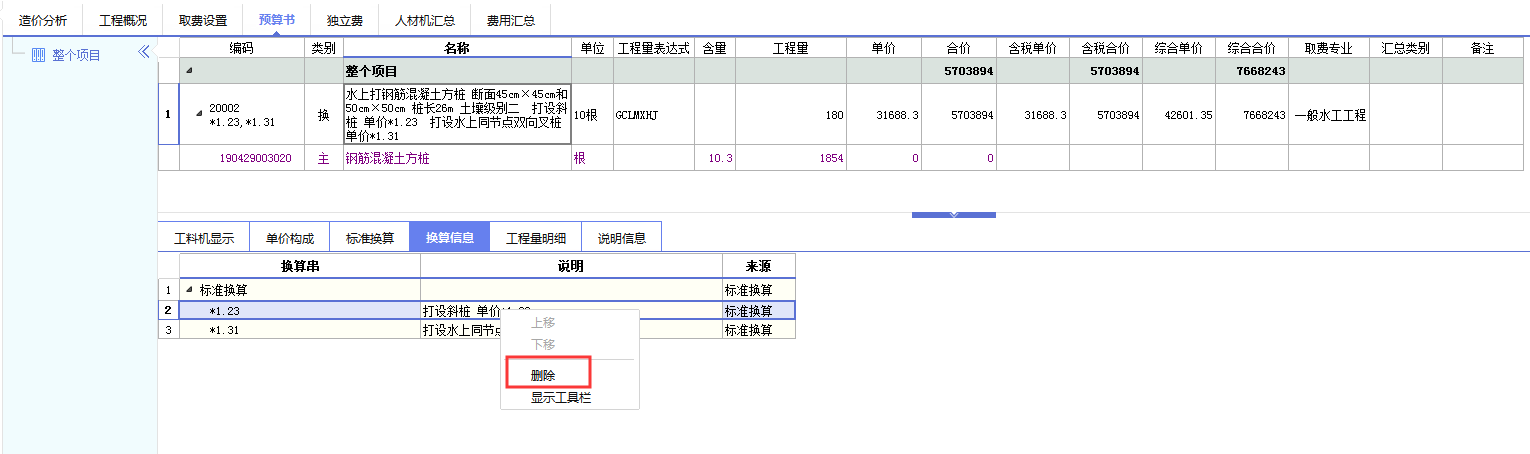Open 说明信息 sub-tab
Screen dimensions: 1530x454
click(622, 238)
